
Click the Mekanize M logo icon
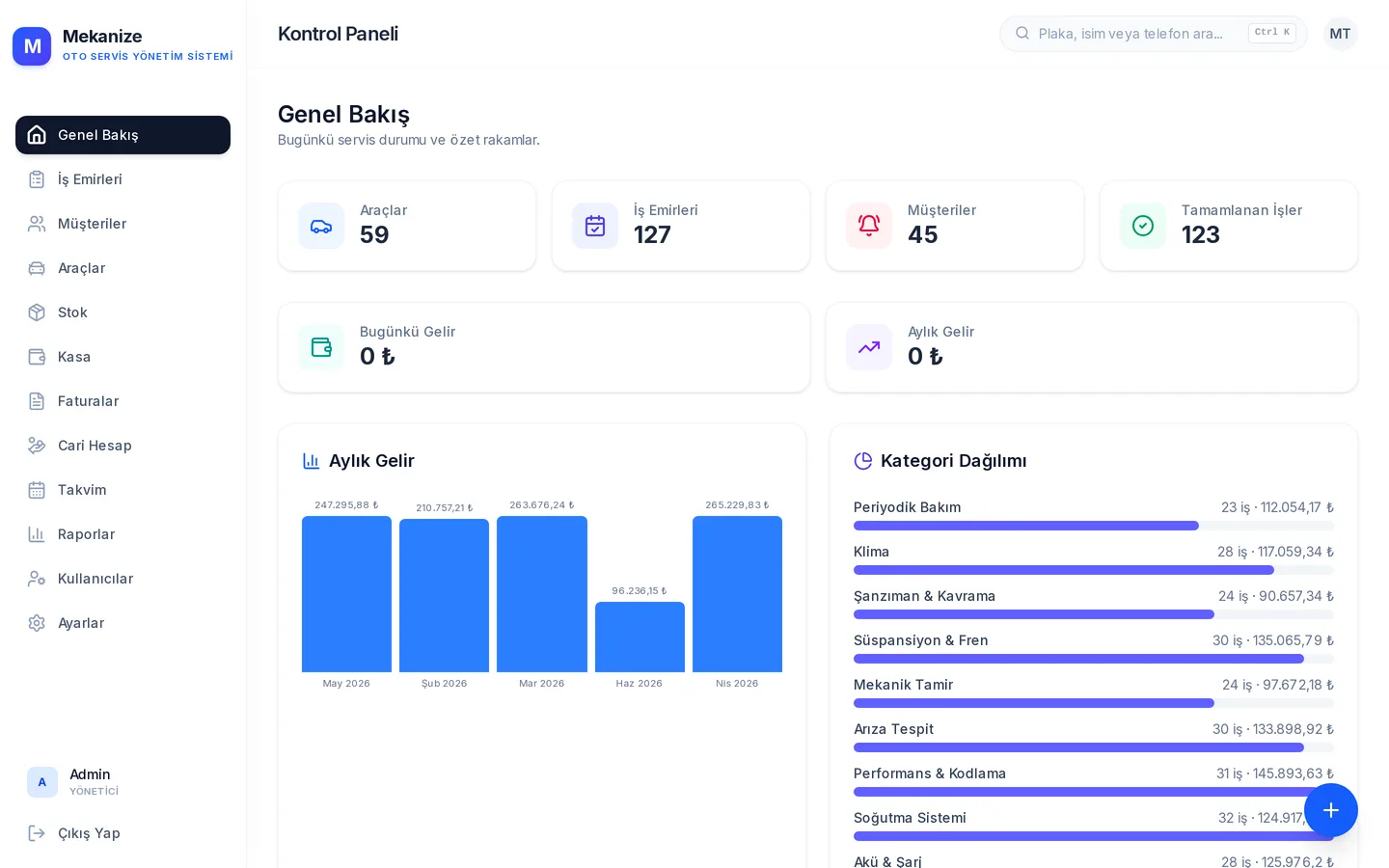[32, 46]
